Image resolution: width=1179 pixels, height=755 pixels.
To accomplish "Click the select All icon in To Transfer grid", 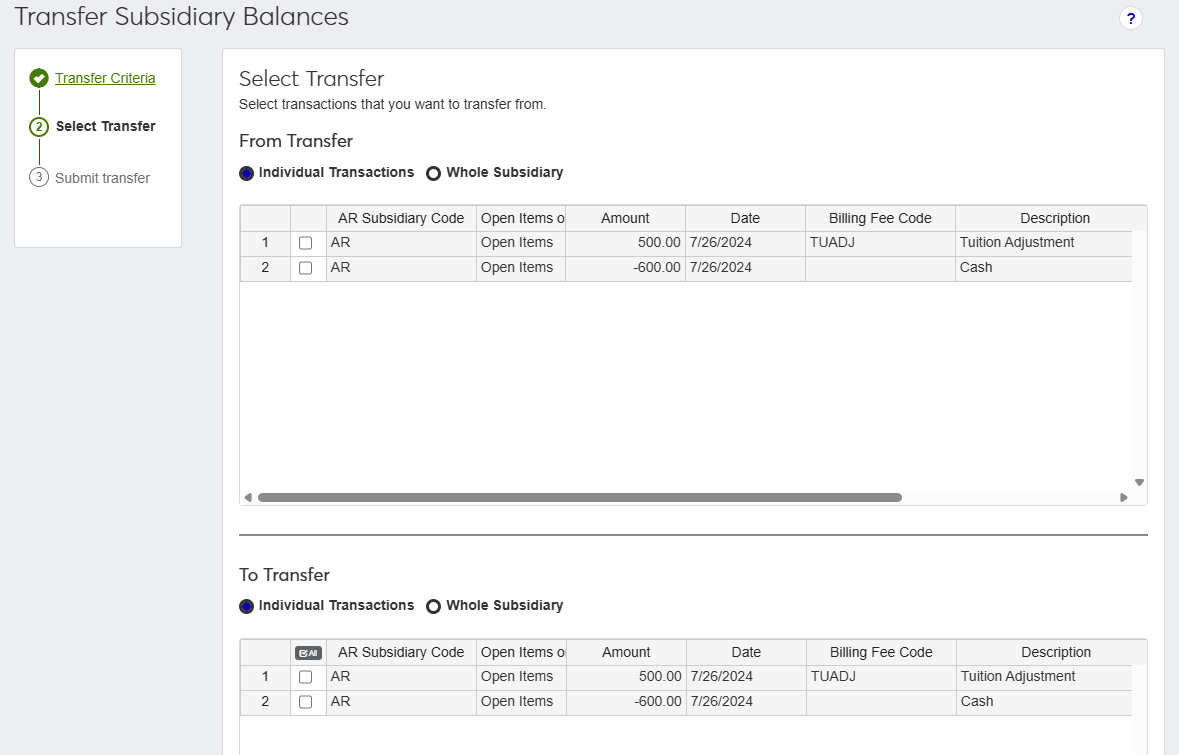I will [308, 653].
